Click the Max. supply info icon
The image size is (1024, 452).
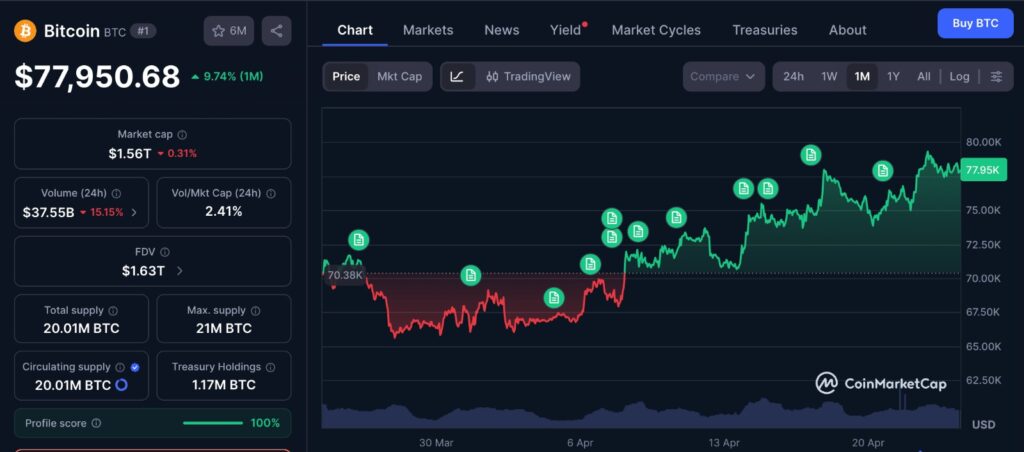coord(255,311)
